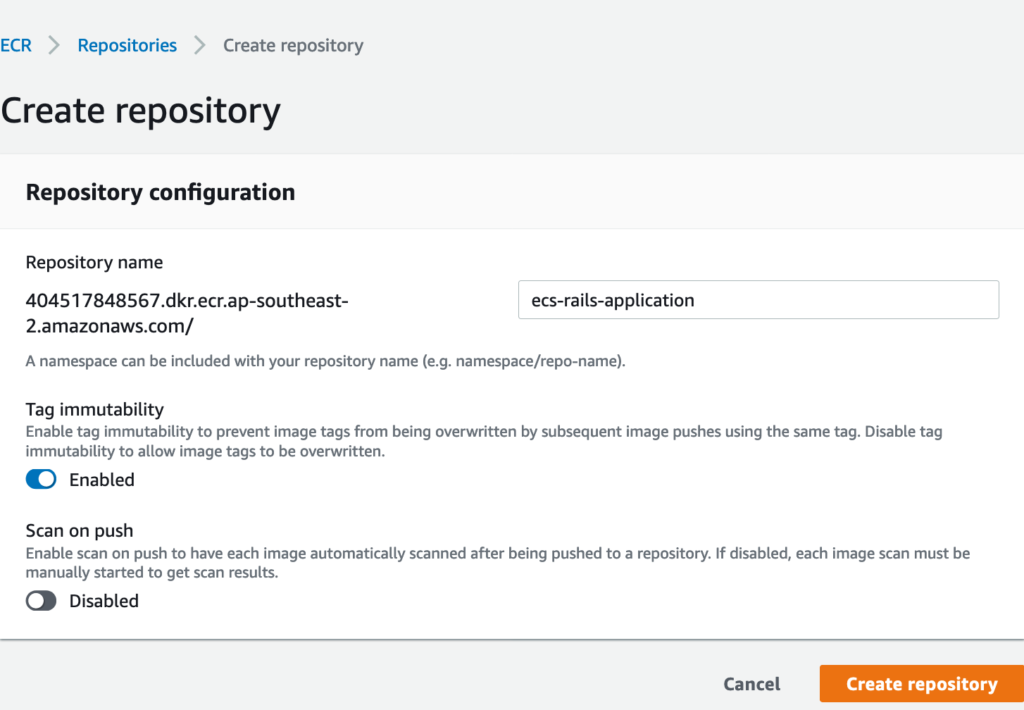Click the Enabled label beside the toggle
This screenshot has height=710, width=1024.
[102, 479]
